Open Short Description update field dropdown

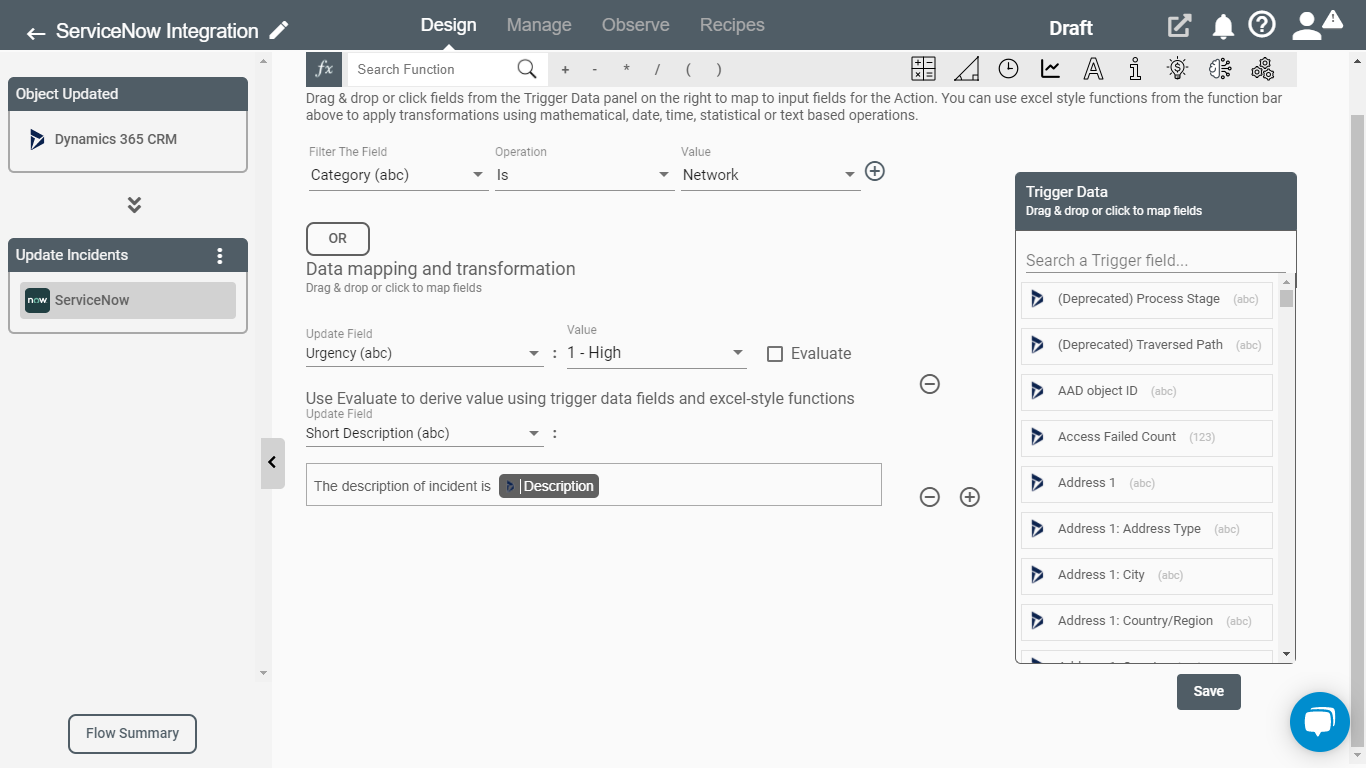coord(425,433)
